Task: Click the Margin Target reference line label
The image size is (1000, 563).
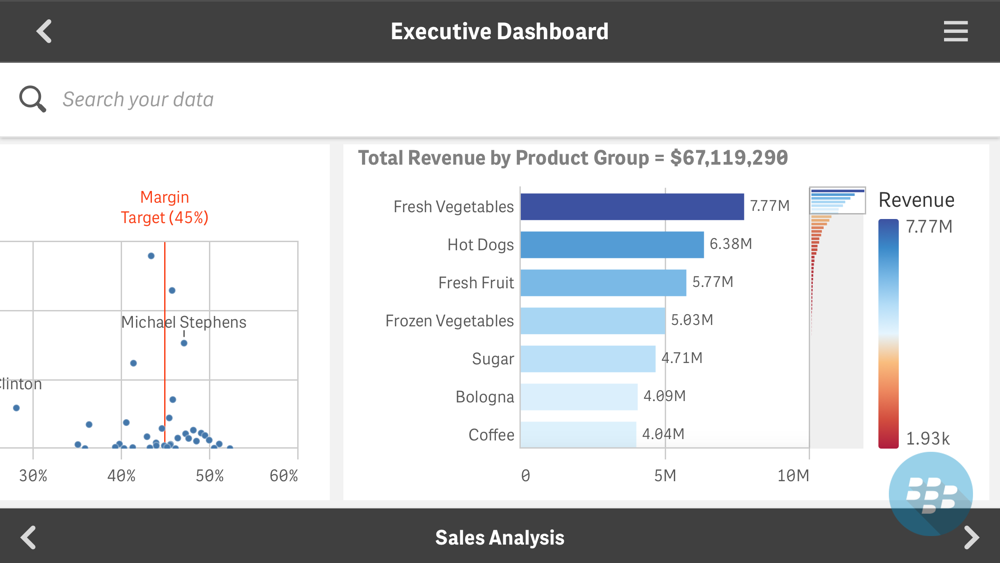Action: [x=165, y=207]
